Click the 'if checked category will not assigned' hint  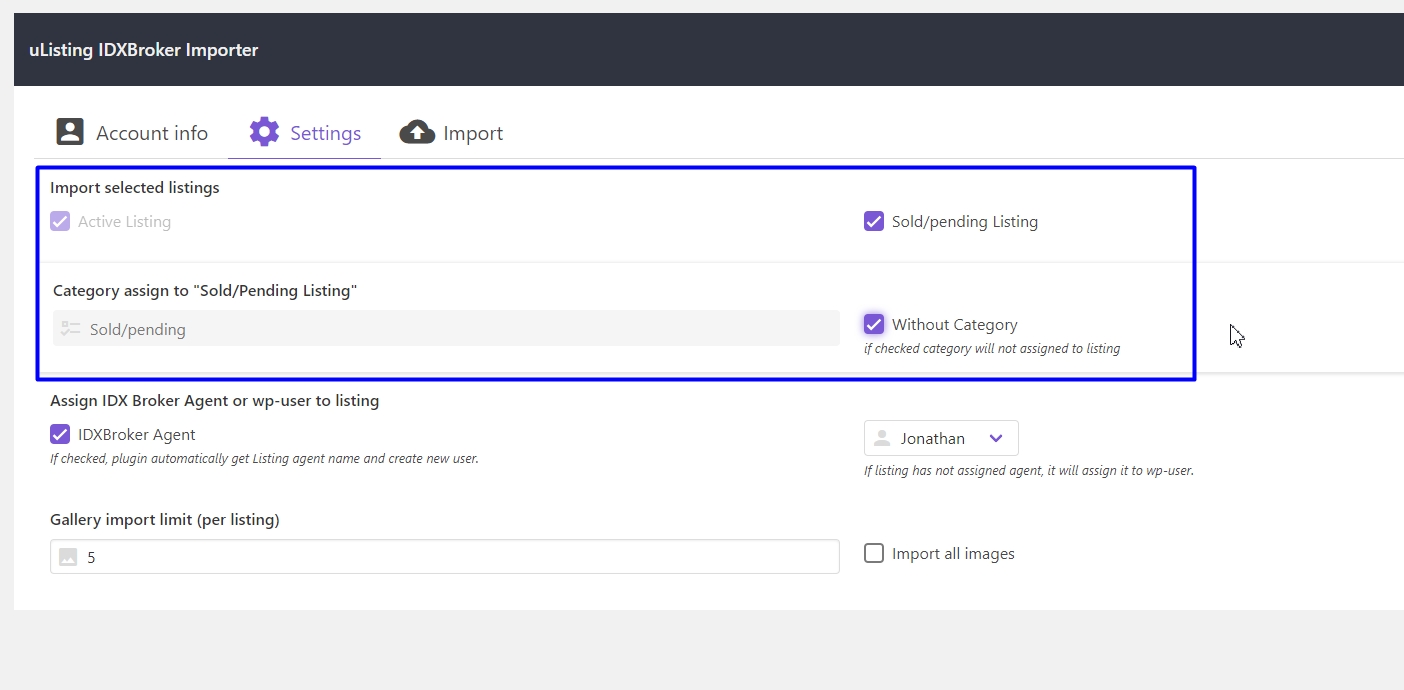(x=992, y=349)
